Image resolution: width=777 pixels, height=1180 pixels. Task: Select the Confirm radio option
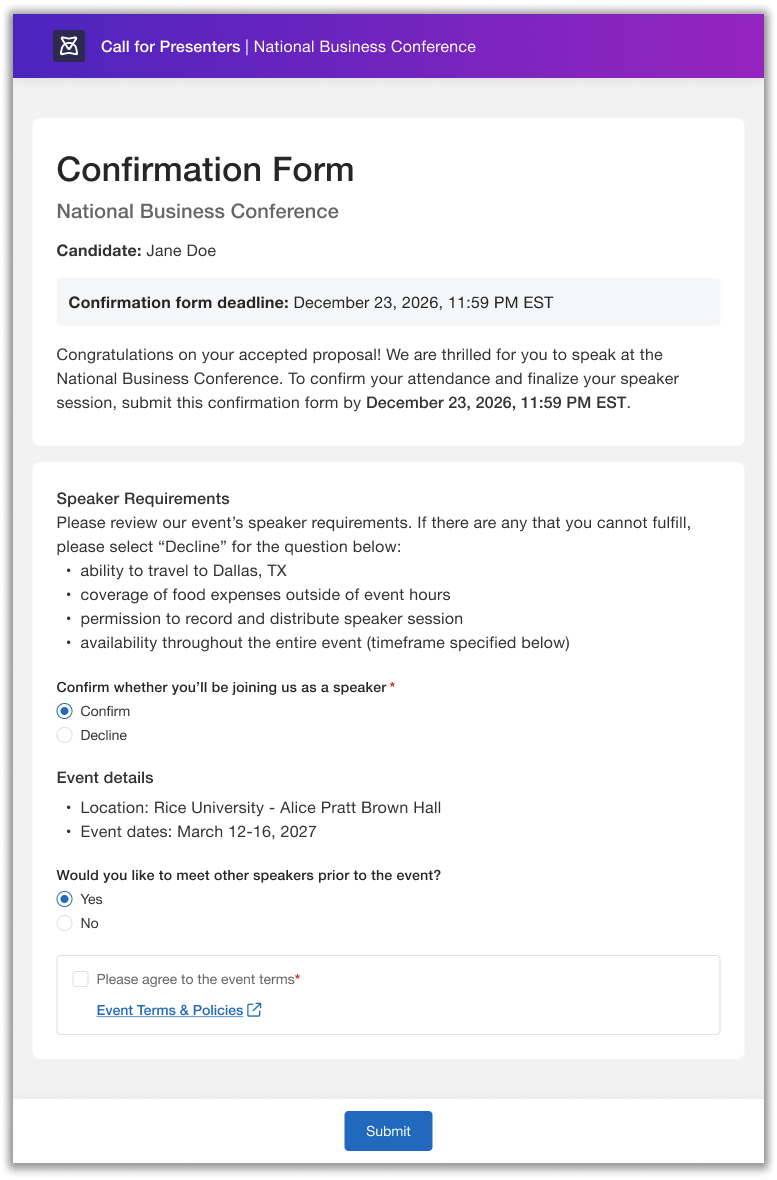pos(64,711)
